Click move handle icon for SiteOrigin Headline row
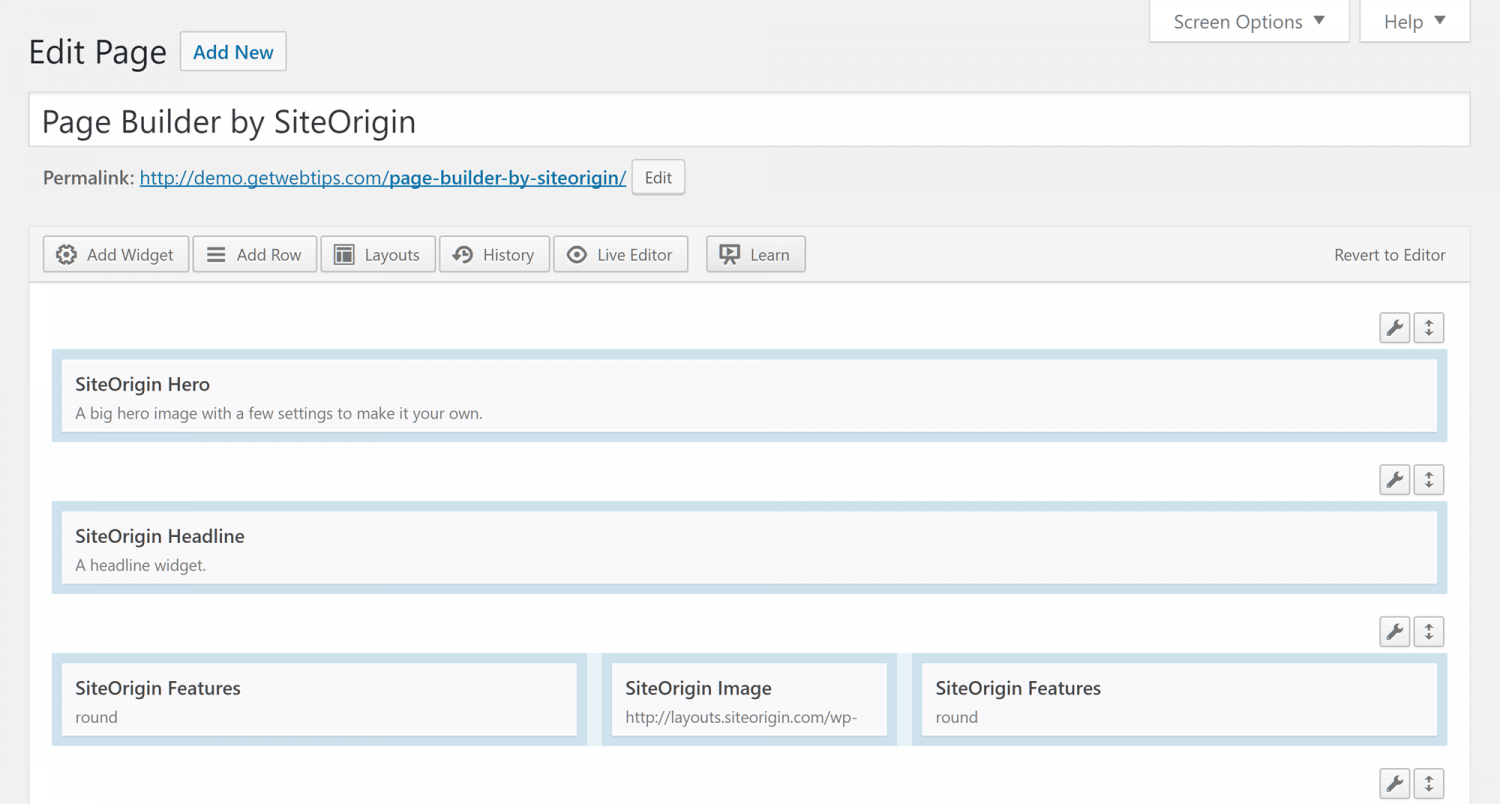1500x804 pixels. click(x=1429, y=480)
